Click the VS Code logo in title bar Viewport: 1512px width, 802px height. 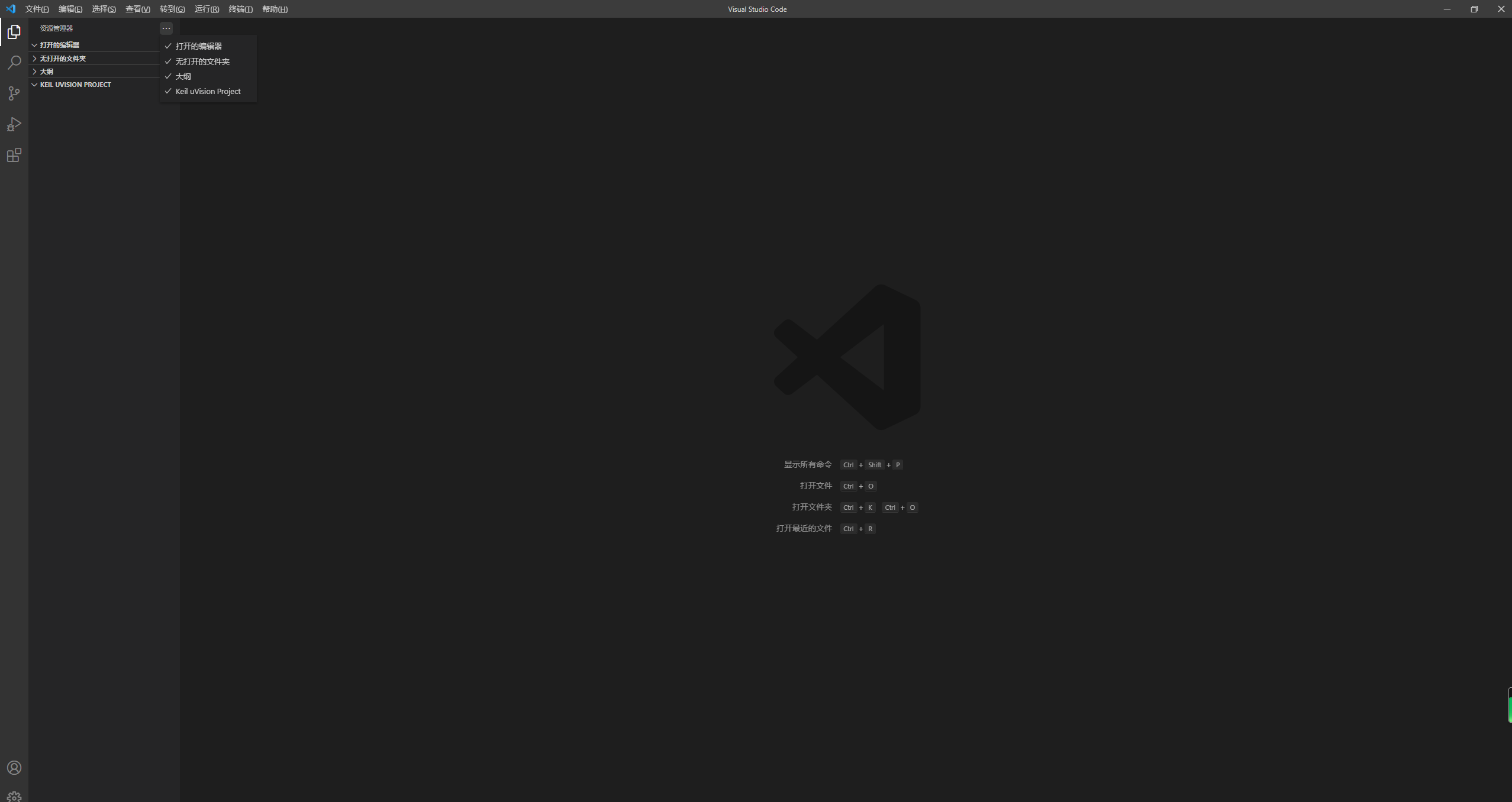coord(11,9)
